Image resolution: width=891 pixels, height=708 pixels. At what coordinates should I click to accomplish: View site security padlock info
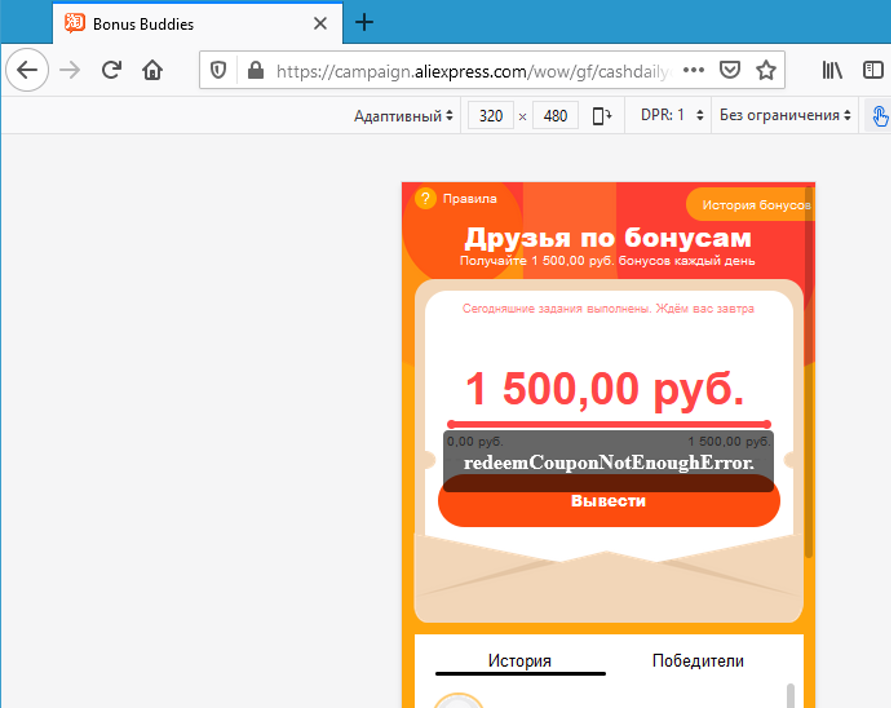click(256, 70)
